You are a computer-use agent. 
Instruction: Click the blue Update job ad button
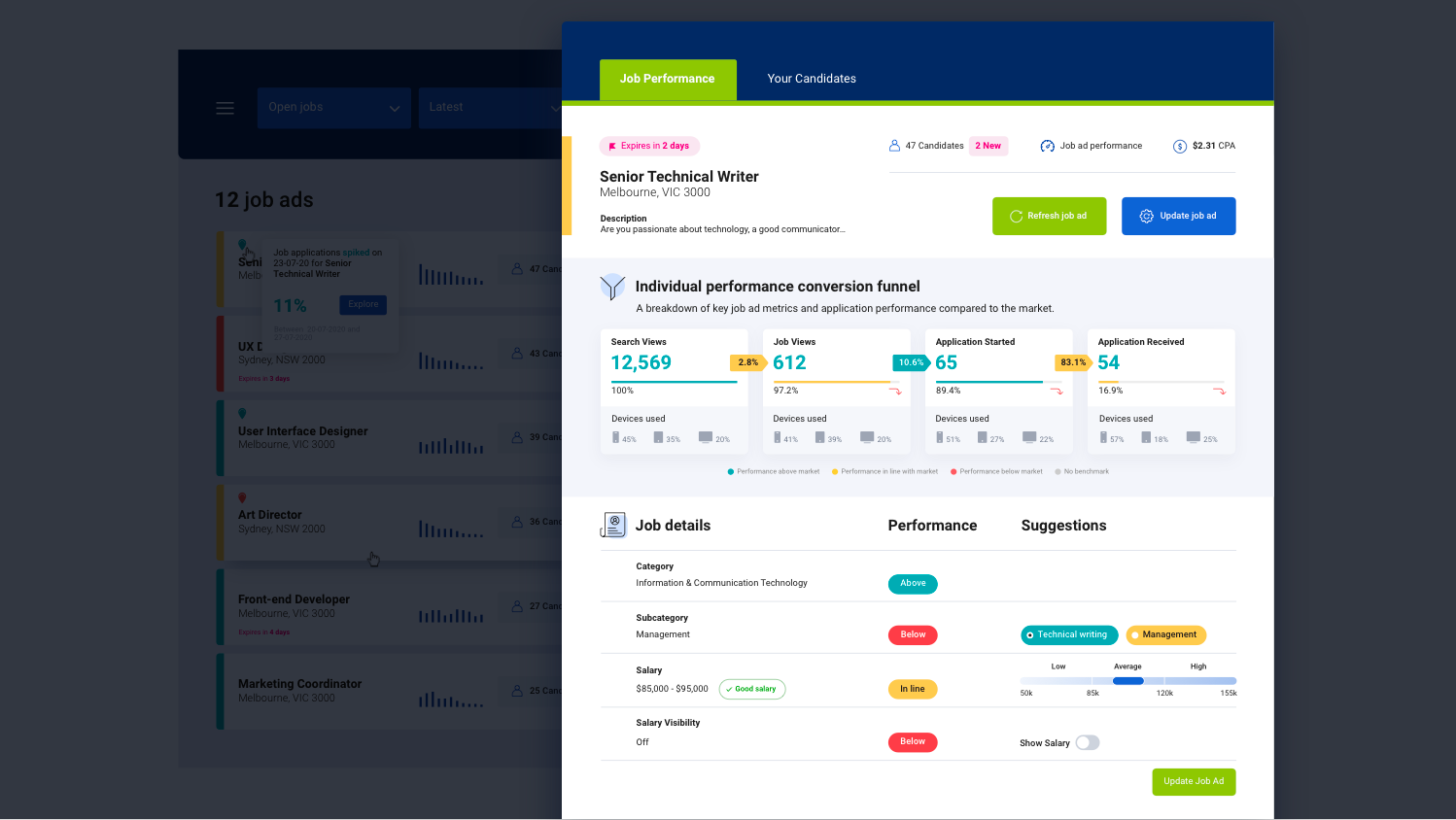pyautogui.click(x=1178, y=216)
